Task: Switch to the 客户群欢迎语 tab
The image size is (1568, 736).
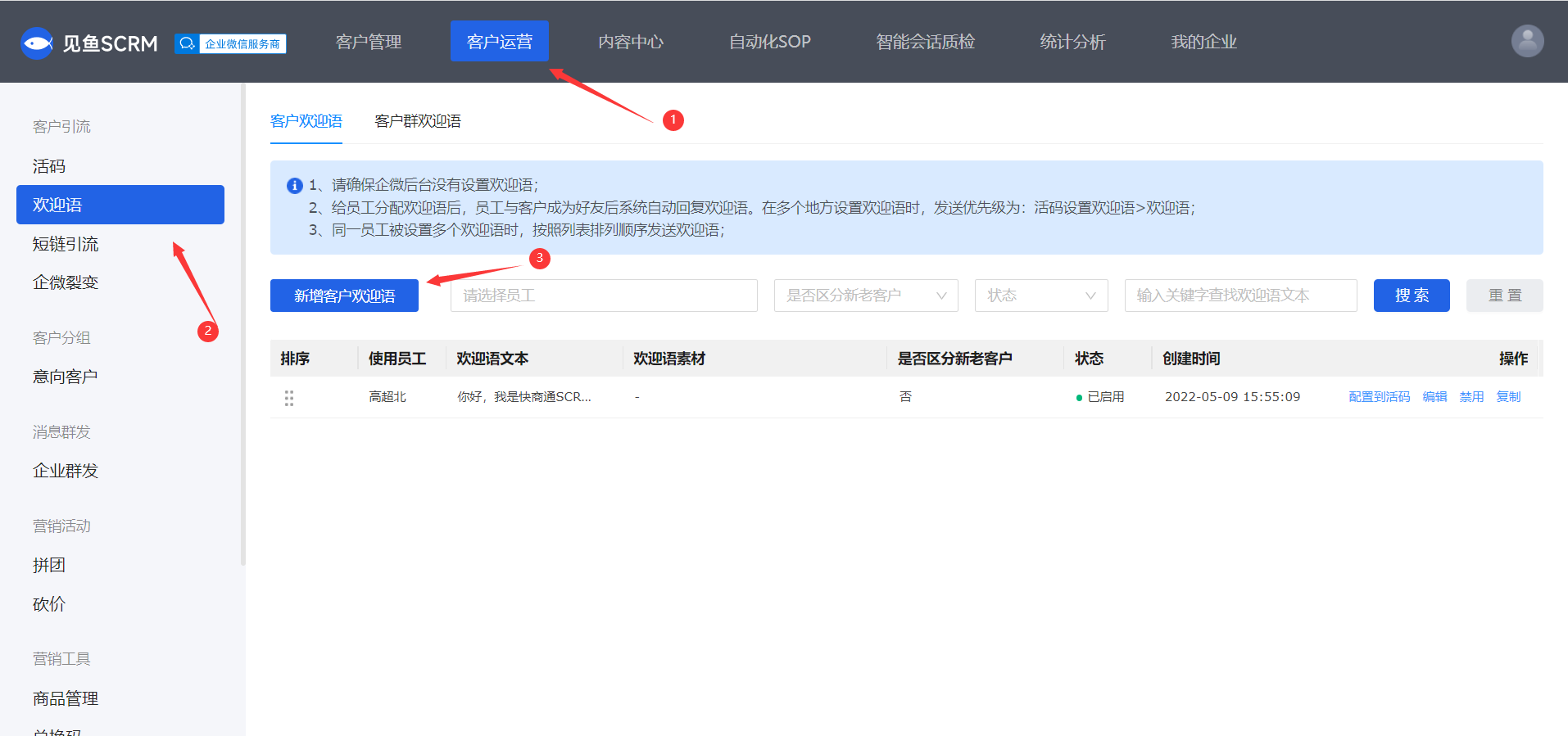Action: 418,121
